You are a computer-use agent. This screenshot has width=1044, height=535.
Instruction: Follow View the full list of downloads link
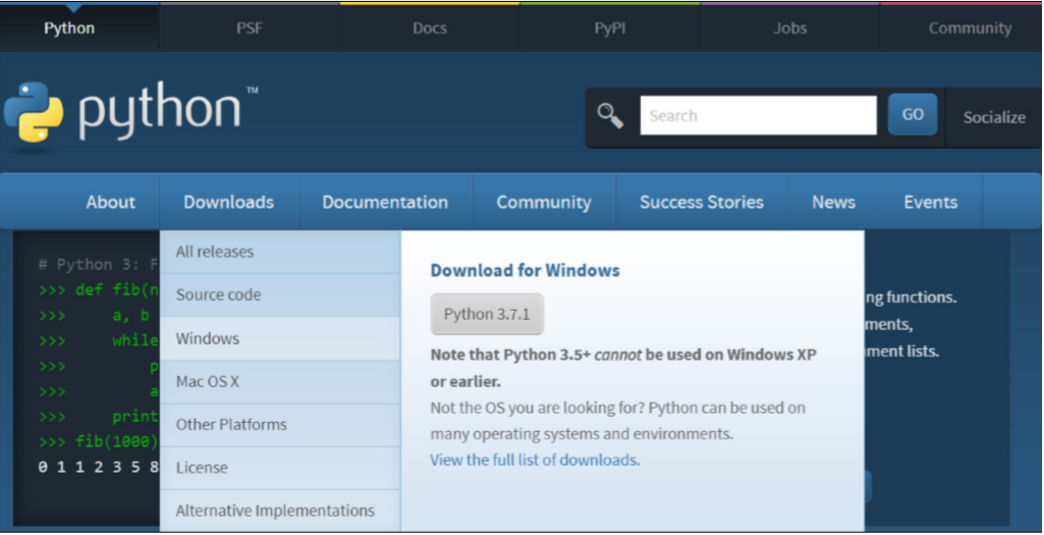coord(534,460)
